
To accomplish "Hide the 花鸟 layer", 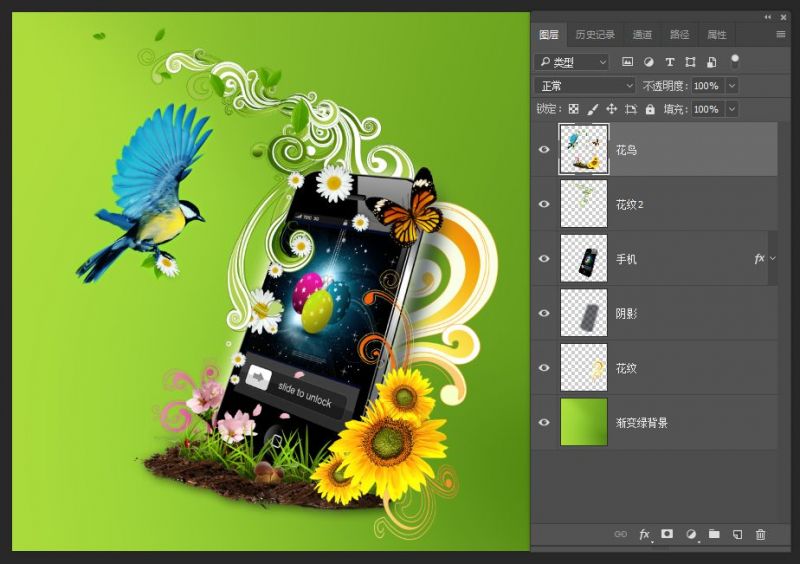I will pos(544,150).
